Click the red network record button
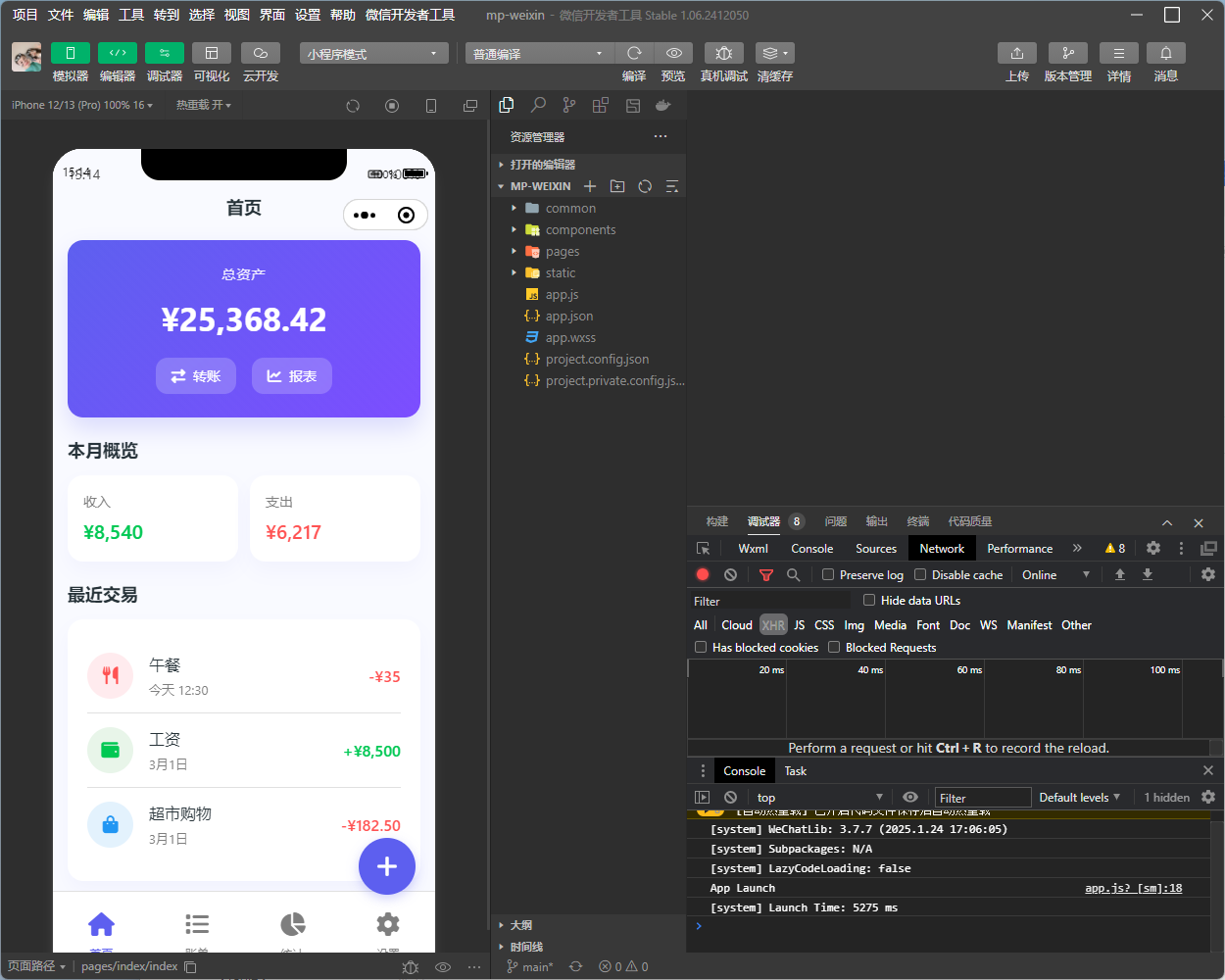 (703, 575)
